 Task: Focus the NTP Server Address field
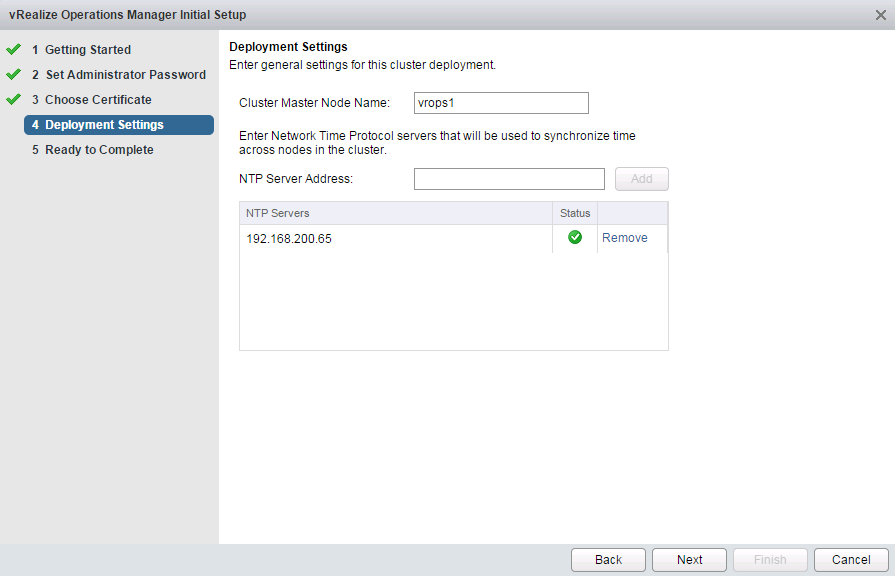click(x=509, y=179)
